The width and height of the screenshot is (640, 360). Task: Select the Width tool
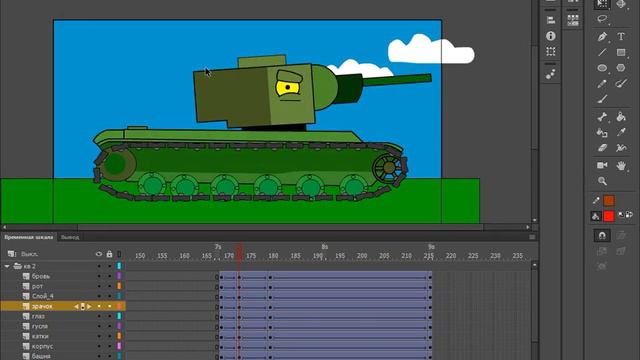pos(621,148)
